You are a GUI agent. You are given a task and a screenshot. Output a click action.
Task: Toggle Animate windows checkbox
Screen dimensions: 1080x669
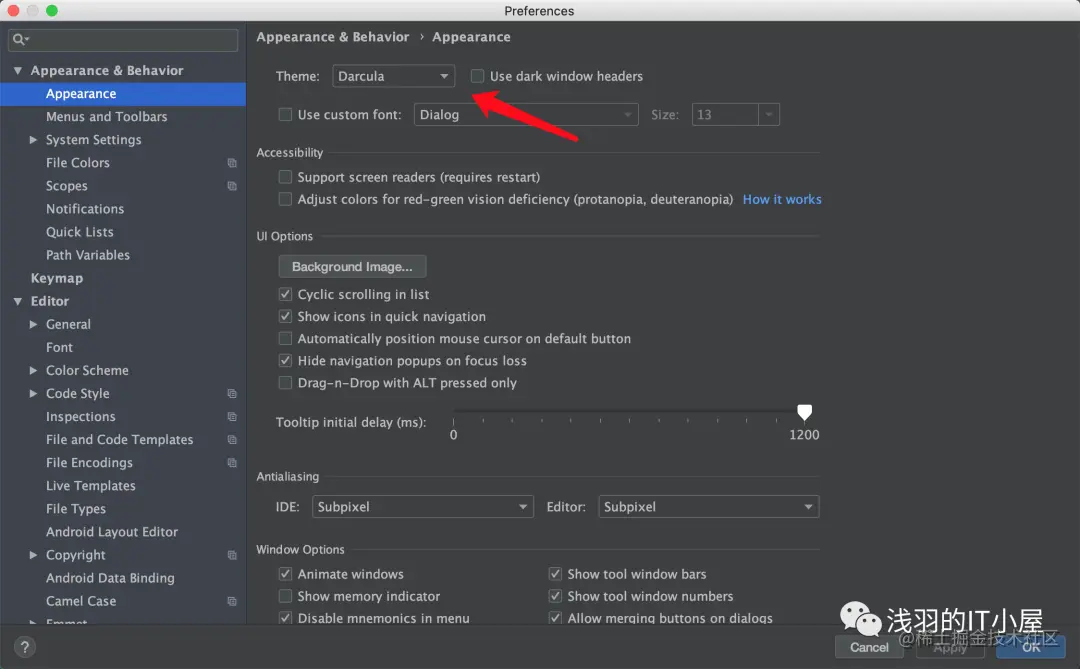[285, 574]
